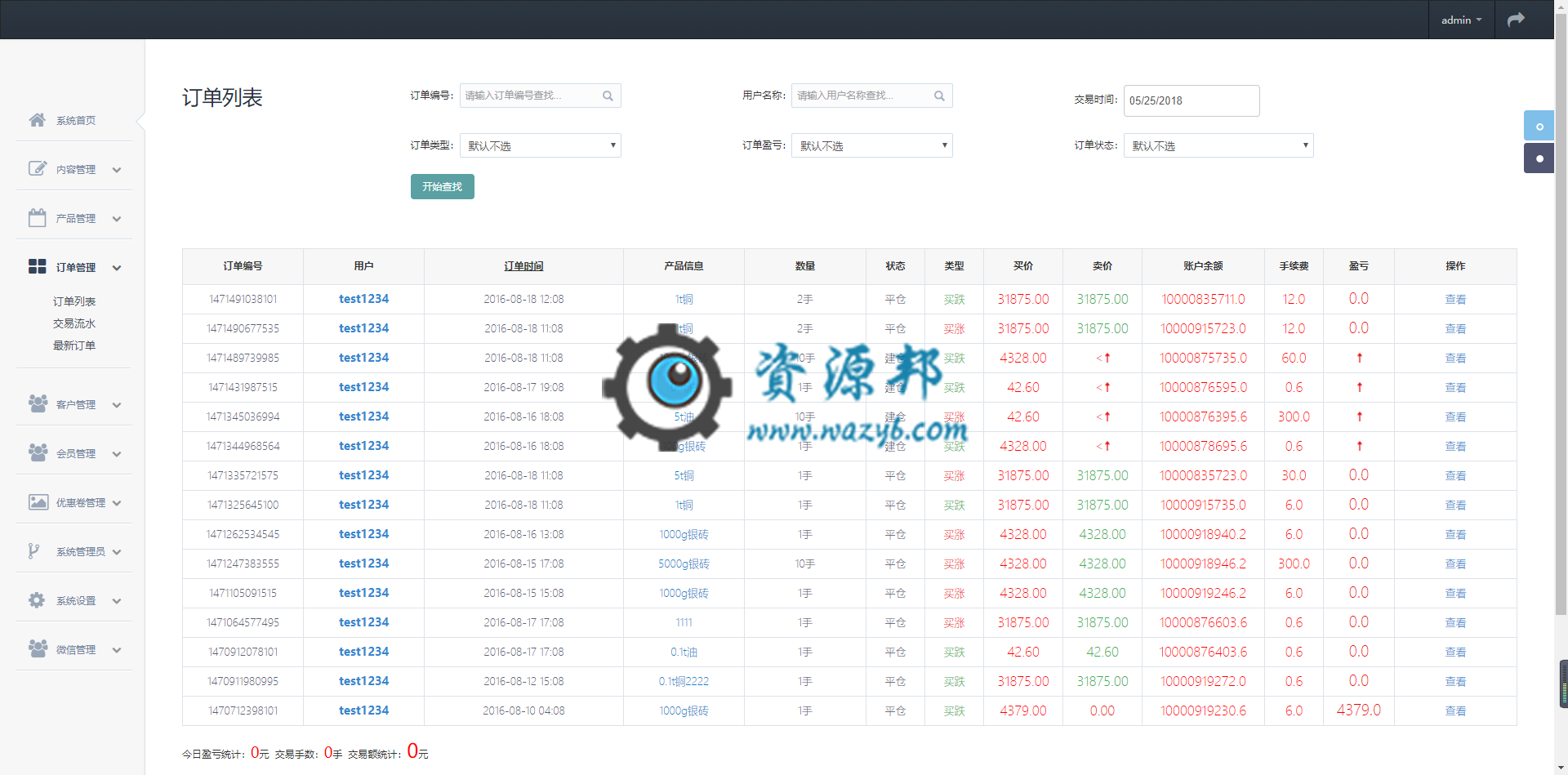Screen dimensions: 1568x775
Task: Open 订单列表 in the sidebar
Action: pyautogui.click(x=74, y=301)
